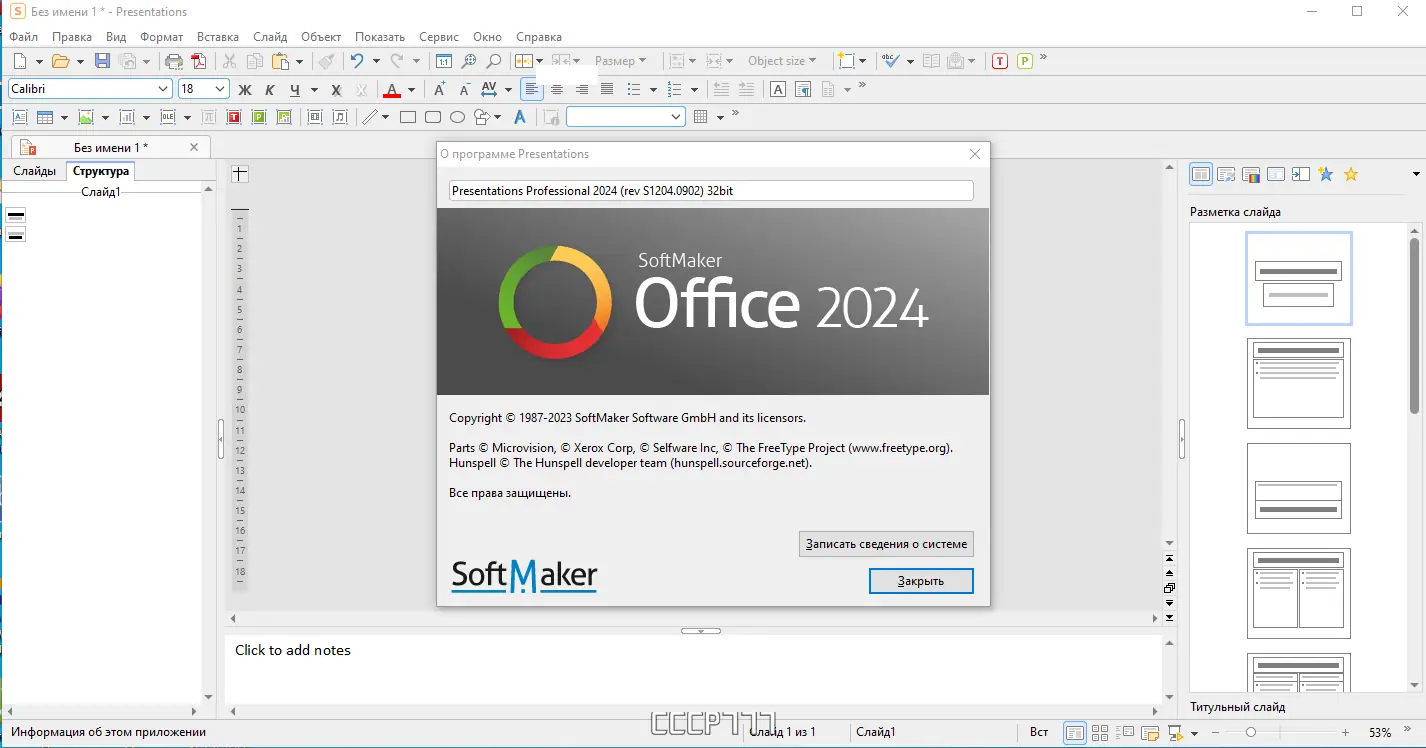
Task: Select the title slide layout thumbnail
Action: (1298, 278)
